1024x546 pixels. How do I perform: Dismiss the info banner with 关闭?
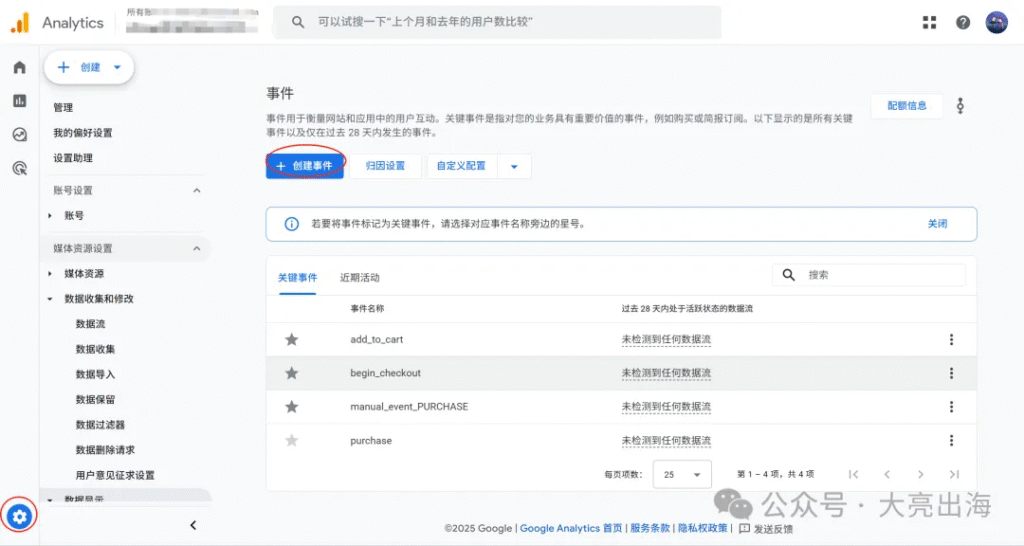click(937, 224)
